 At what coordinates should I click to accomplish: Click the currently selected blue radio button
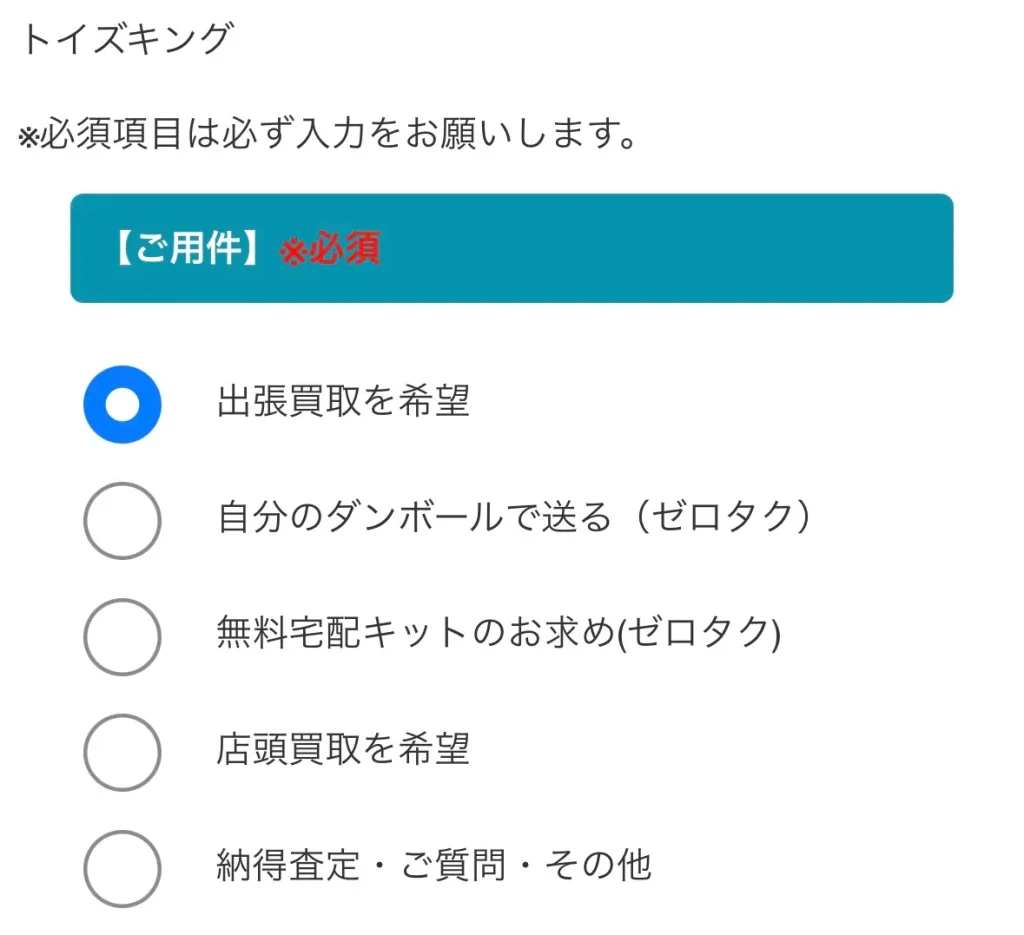tap(122, 403)
